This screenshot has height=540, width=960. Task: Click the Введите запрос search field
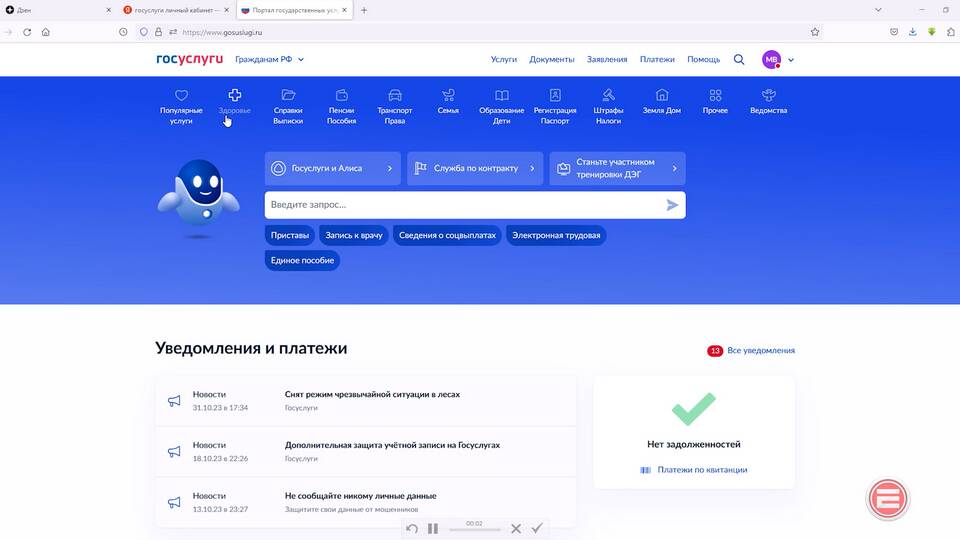(x=460, y=205)
